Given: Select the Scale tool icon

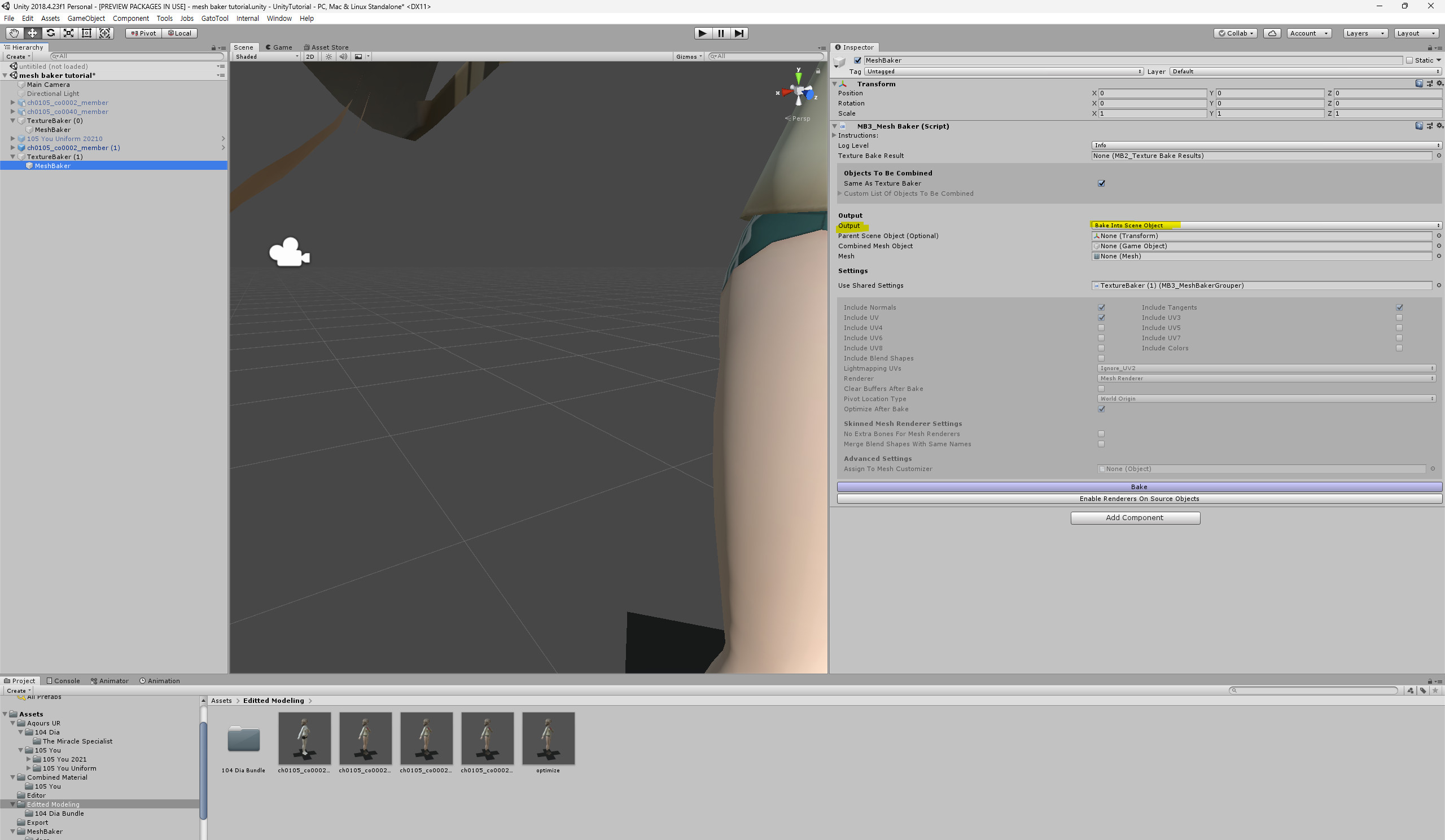Looking at the screenshot, I should [69, 33].
